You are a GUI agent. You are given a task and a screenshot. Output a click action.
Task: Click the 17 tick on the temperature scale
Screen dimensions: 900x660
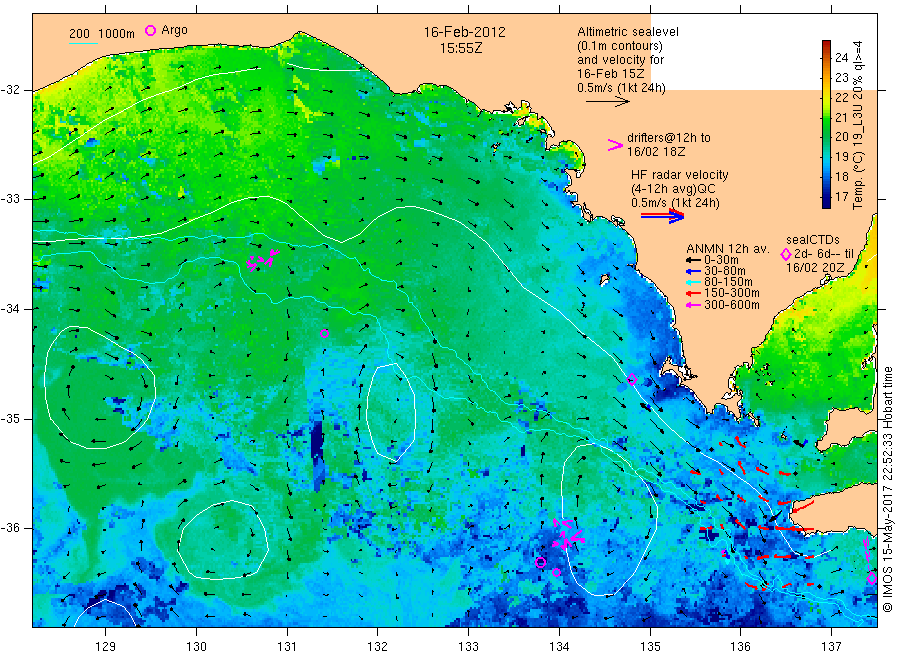841,196
